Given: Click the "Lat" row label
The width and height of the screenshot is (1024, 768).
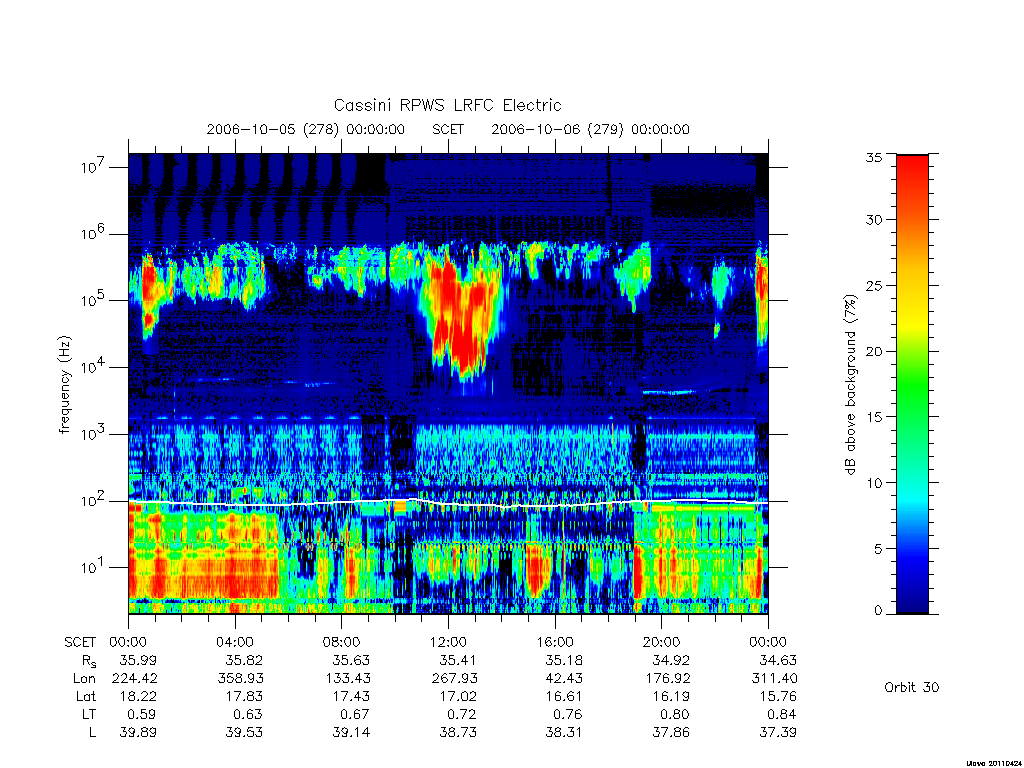Looking at the screenshot, I should coord(86,696).
